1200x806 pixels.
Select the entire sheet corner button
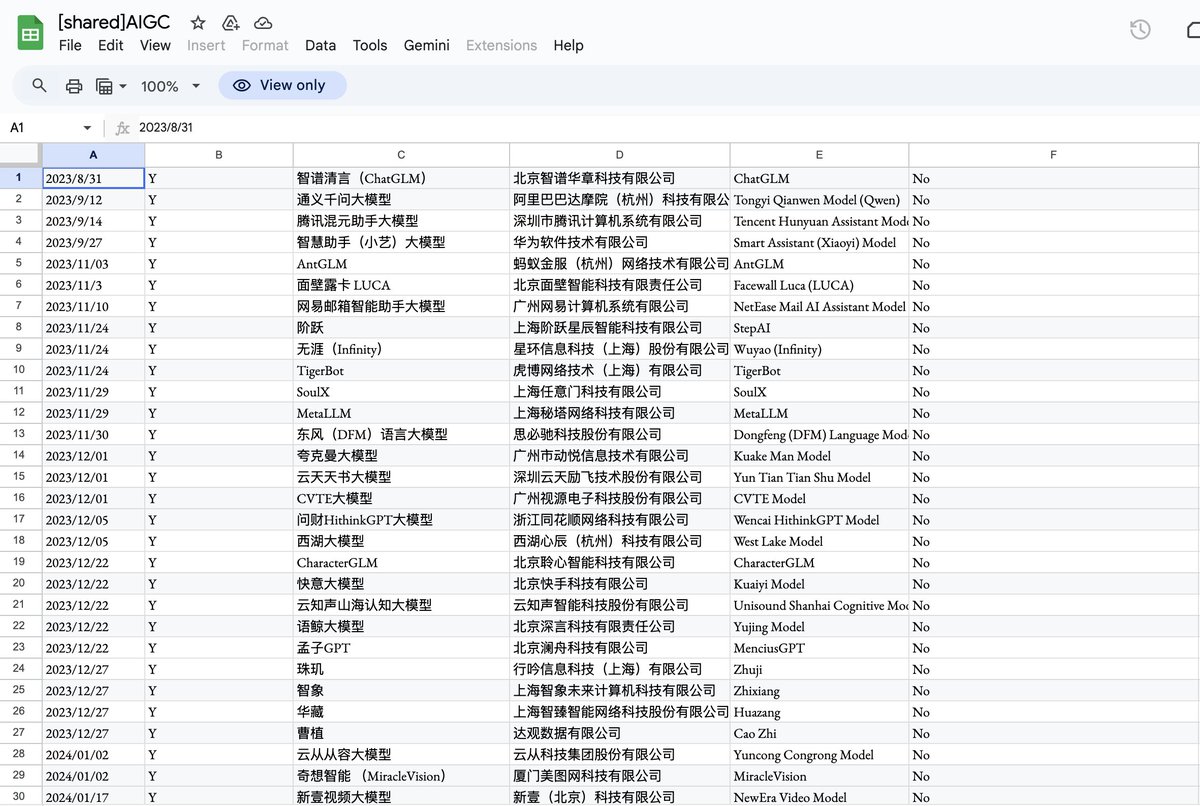pyautogui.click(x=20, y=155)
